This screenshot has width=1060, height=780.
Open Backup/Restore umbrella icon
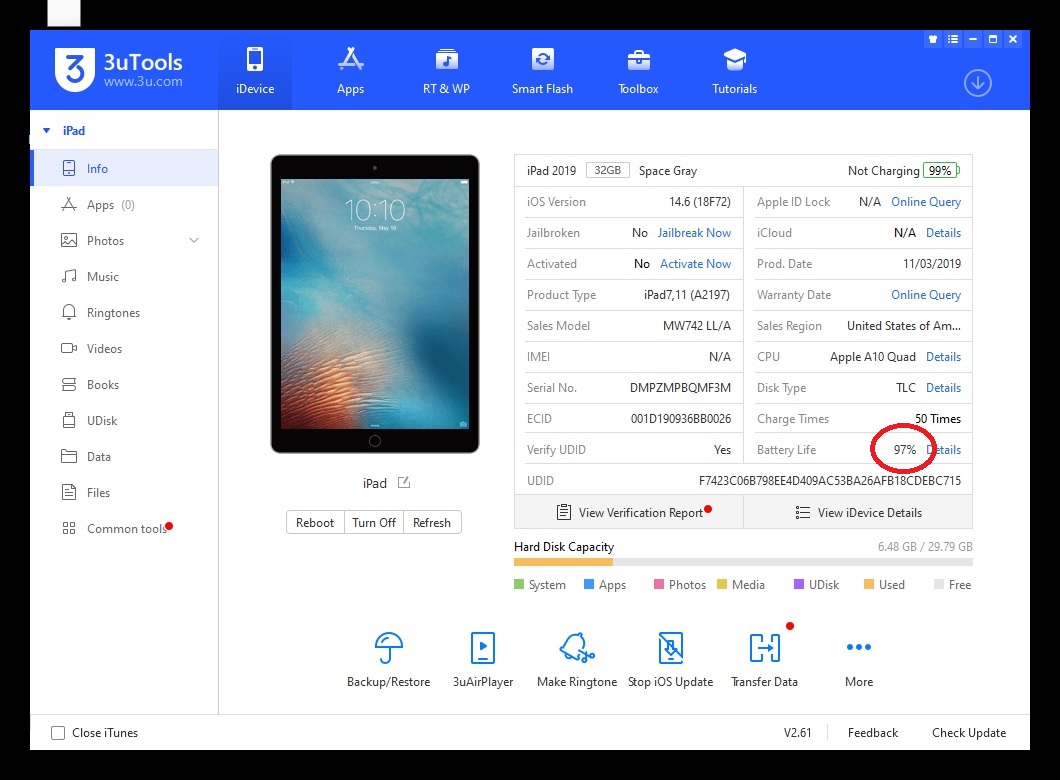tap(389, 648)
